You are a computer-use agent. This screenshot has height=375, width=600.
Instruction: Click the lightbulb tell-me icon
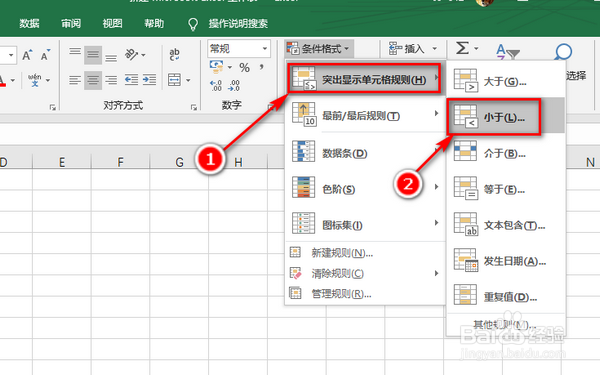click(x=193, y=24)
